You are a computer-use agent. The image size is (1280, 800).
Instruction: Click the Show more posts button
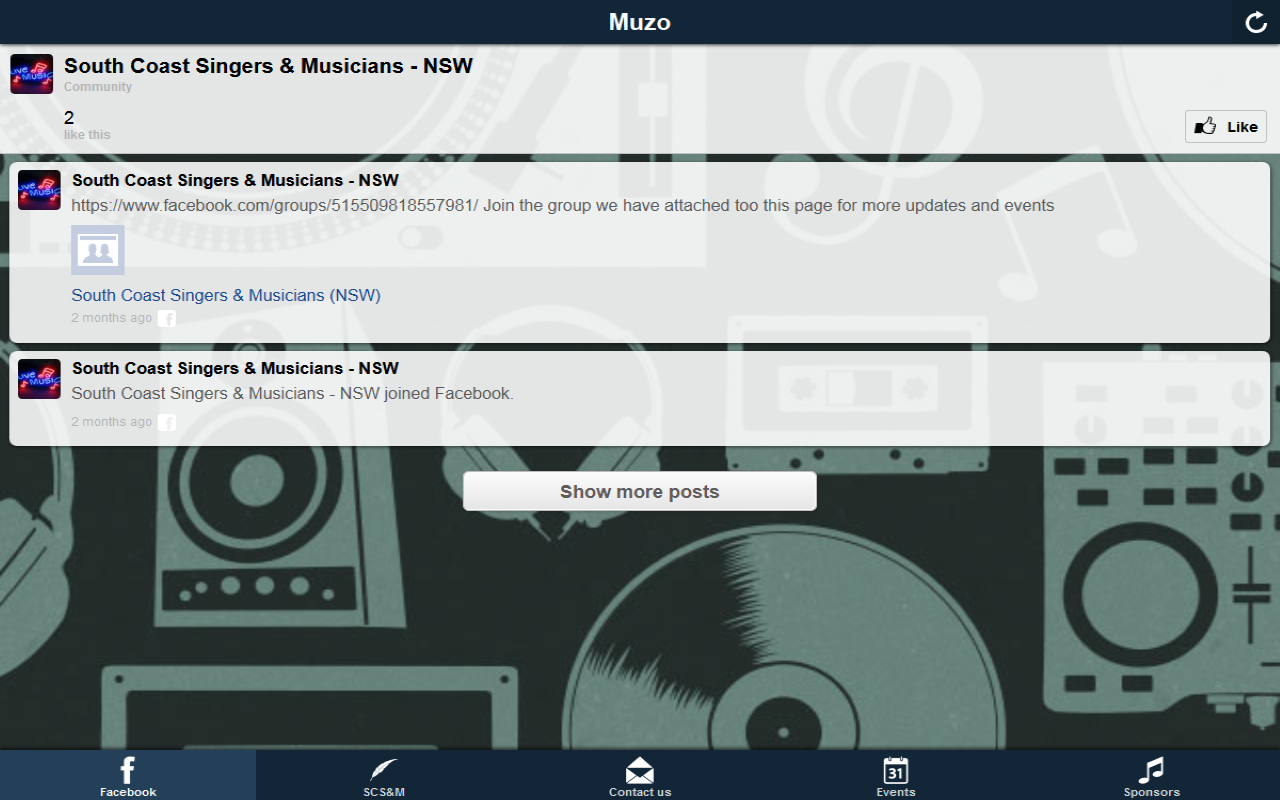click(640, 491)
